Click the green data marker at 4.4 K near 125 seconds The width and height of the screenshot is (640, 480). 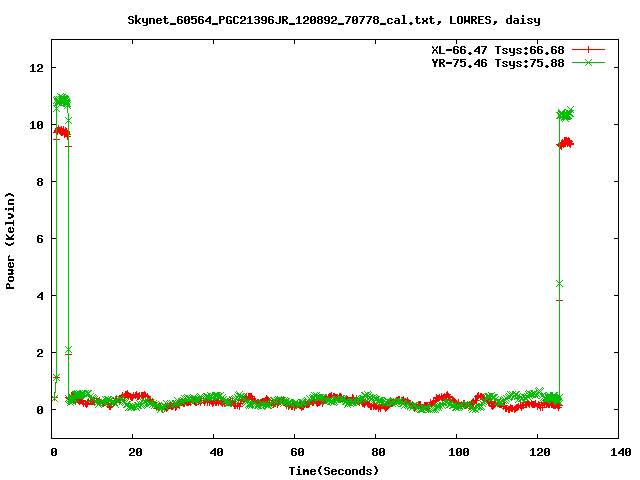(559, 283)
